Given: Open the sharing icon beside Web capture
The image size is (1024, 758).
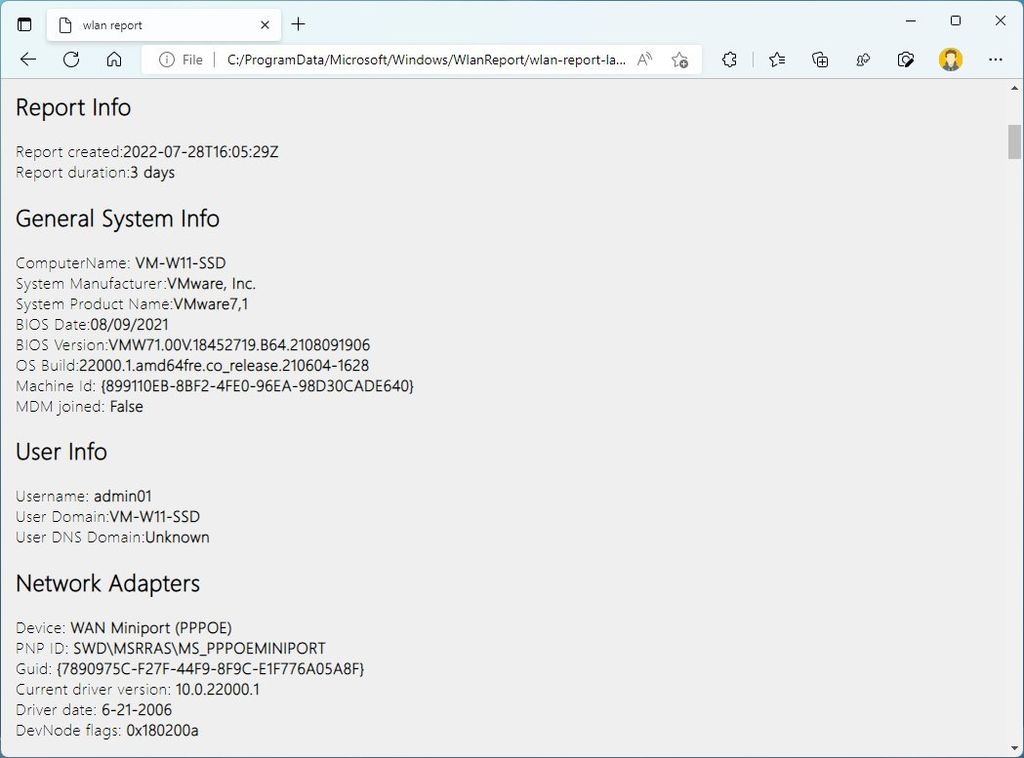Looking at the screenshot, I should point(862,60).
